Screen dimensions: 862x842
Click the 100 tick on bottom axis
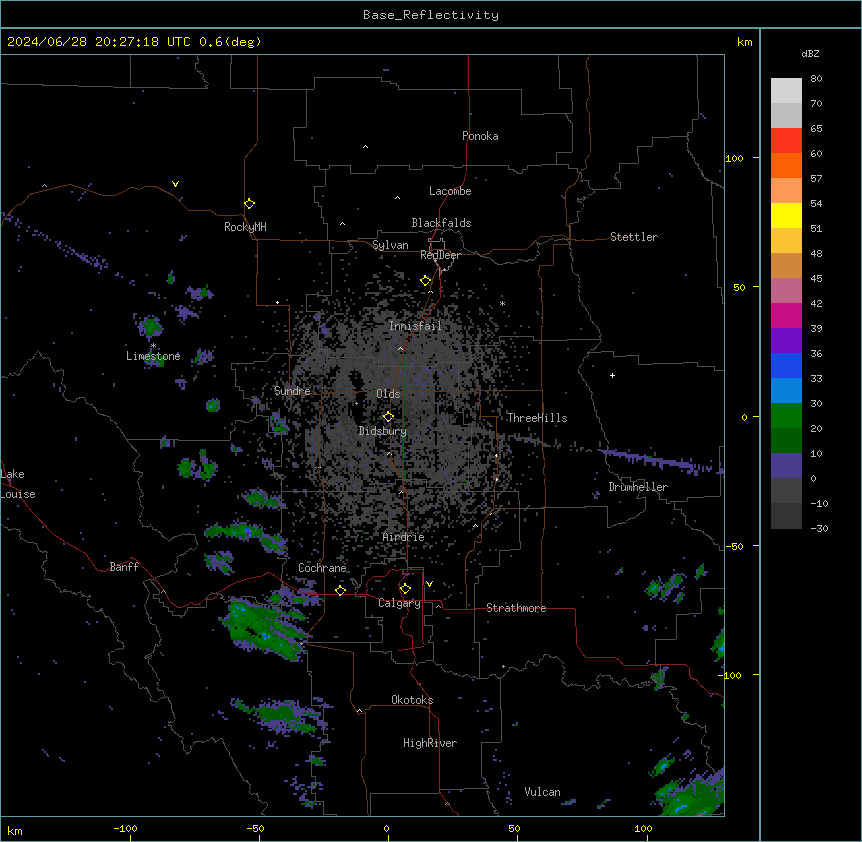pos(643,828)
